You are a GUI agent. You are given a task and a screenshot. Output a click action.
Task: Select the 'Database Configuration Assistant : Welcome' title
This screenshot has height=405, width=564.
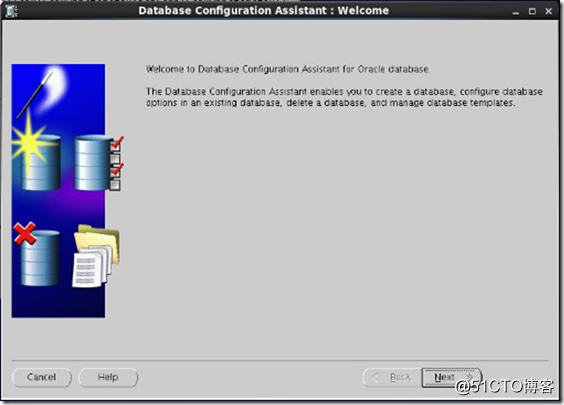264,10
